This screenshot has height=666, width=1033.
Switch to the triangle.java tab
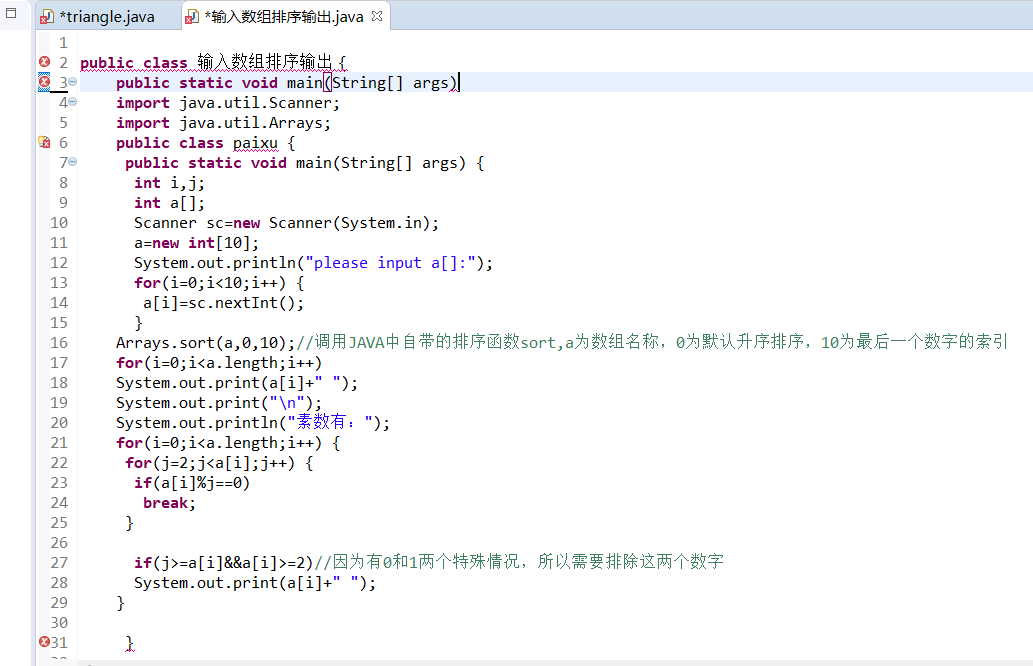pyautogui.click(x=107, y=16)
